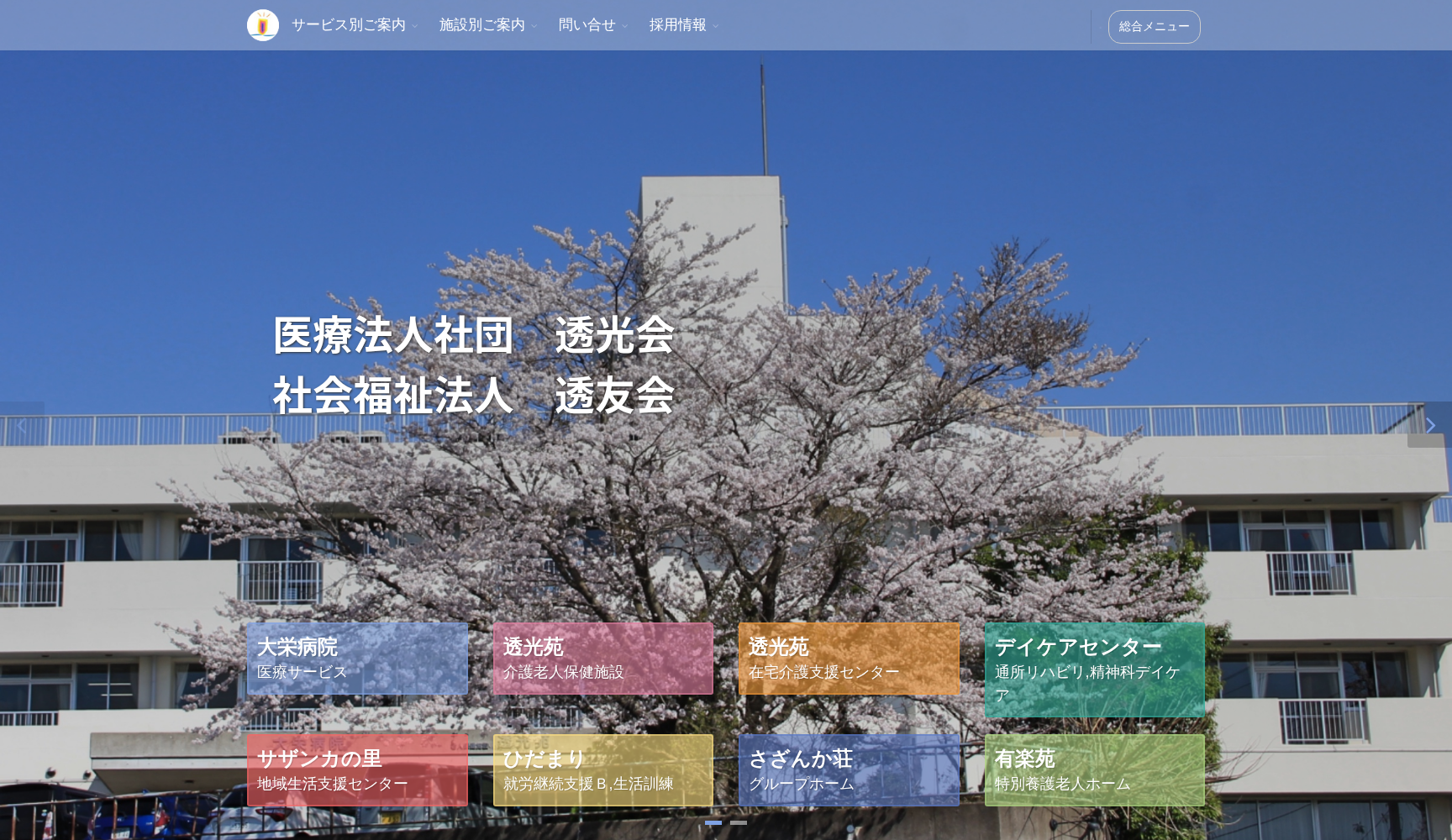
Task: Open the 施設別ご案内 dropdown
Action: coord(533,26)
